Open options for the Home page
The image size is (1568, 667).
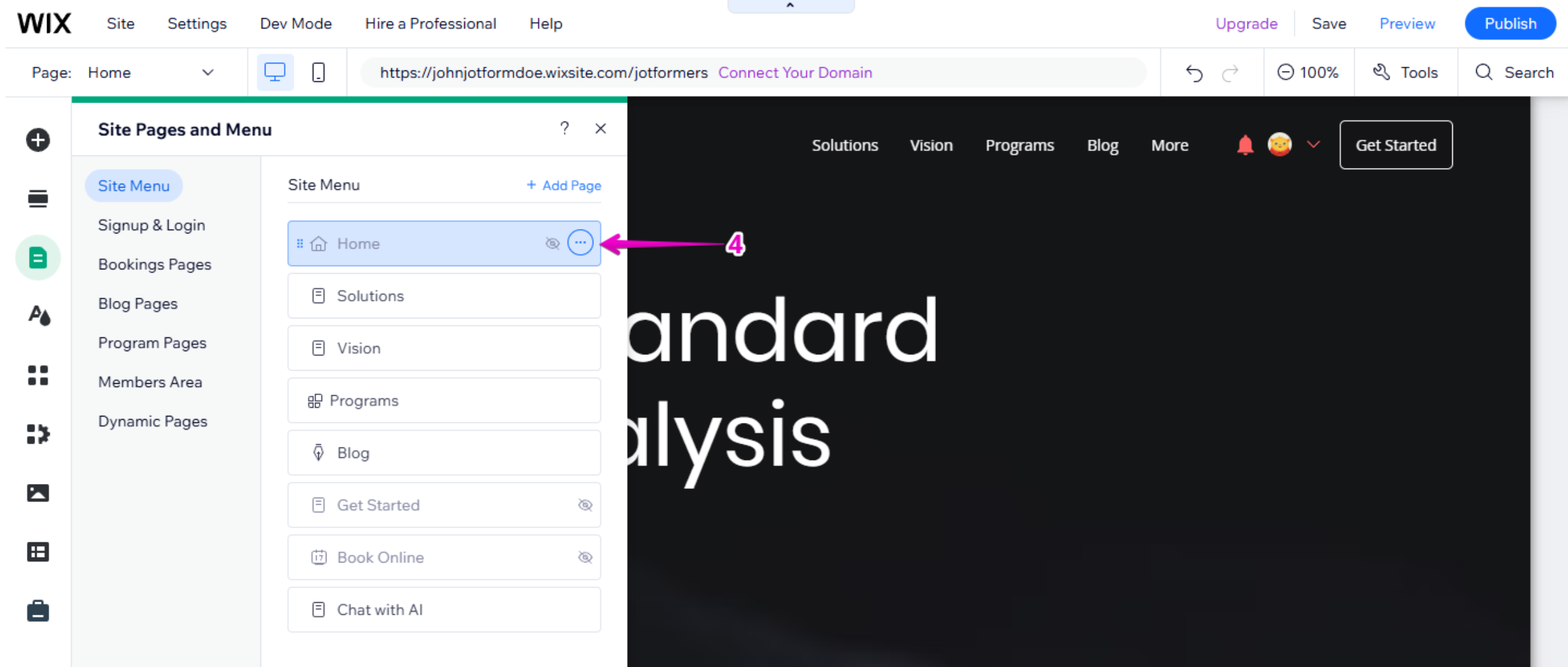pyautogui.click(x=579, y=243)
